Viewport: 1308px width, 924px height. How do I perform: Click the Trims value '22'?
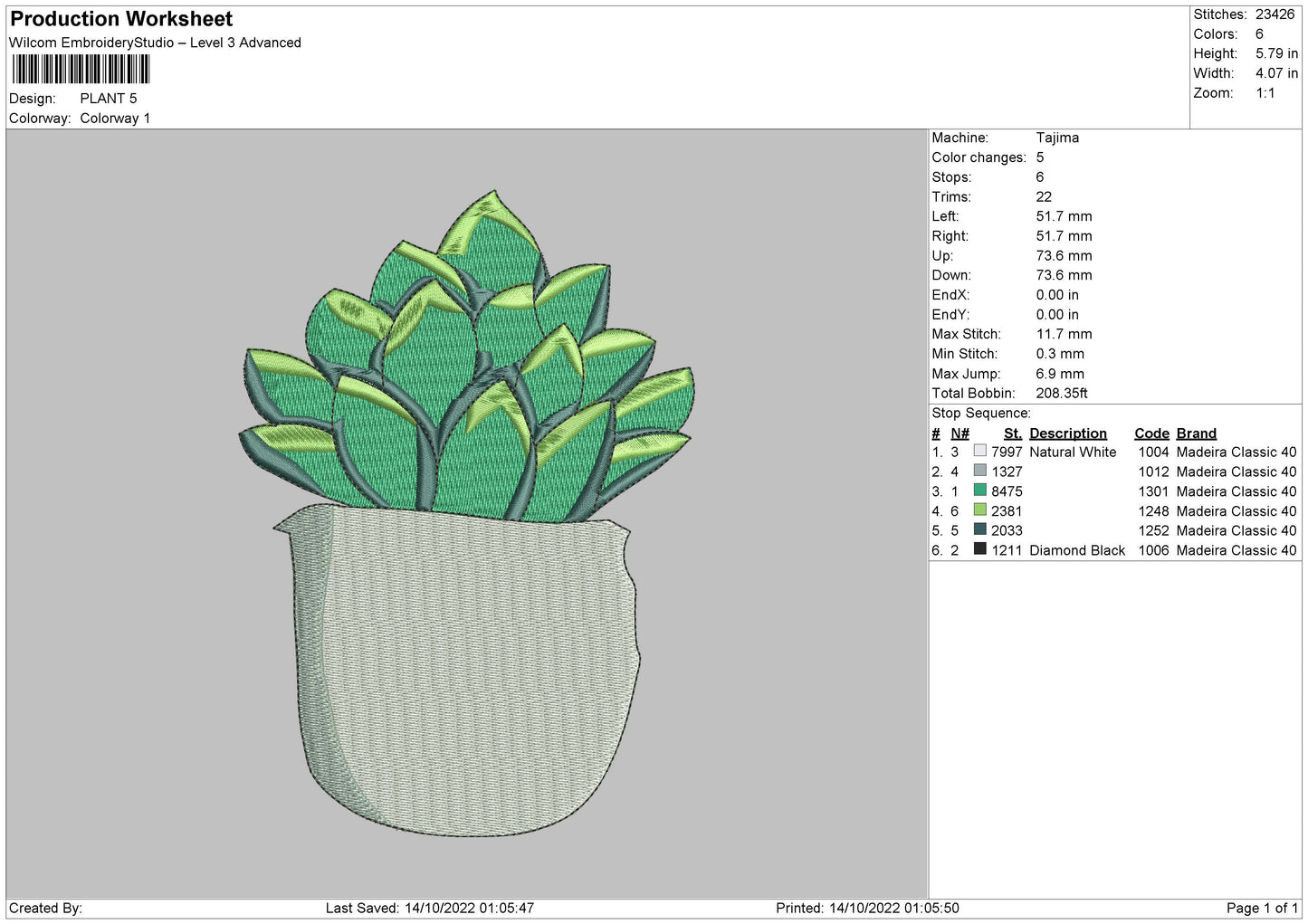coord(1044,197)
